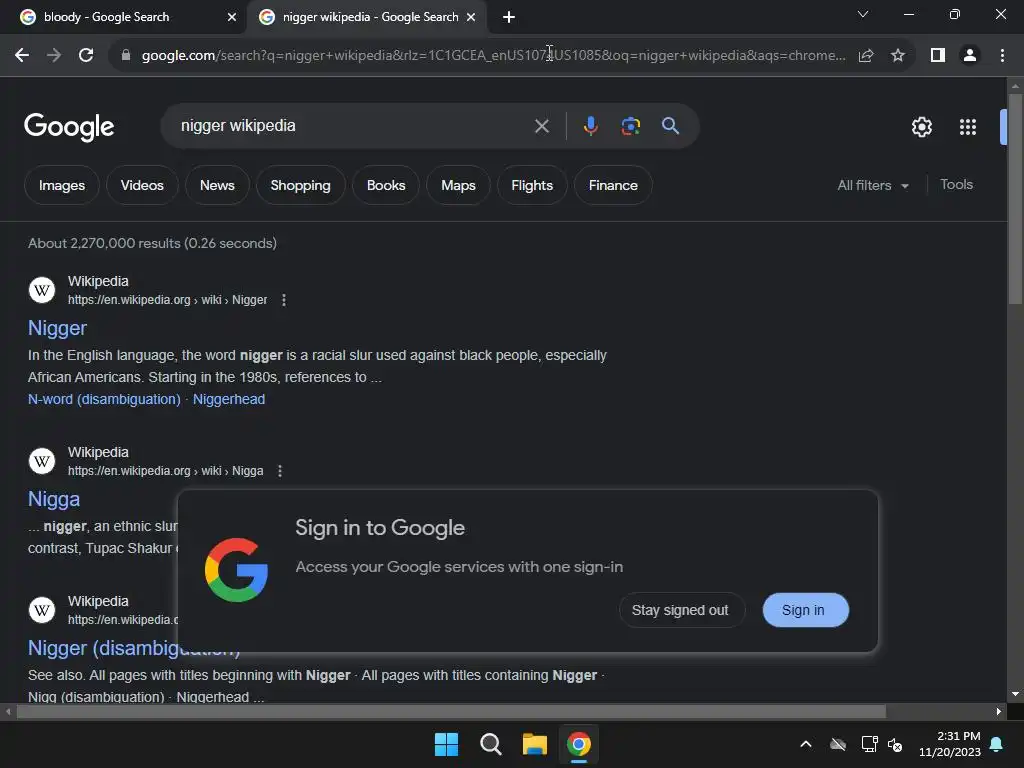Open Google quick settings gear

(x=921, y=127)
